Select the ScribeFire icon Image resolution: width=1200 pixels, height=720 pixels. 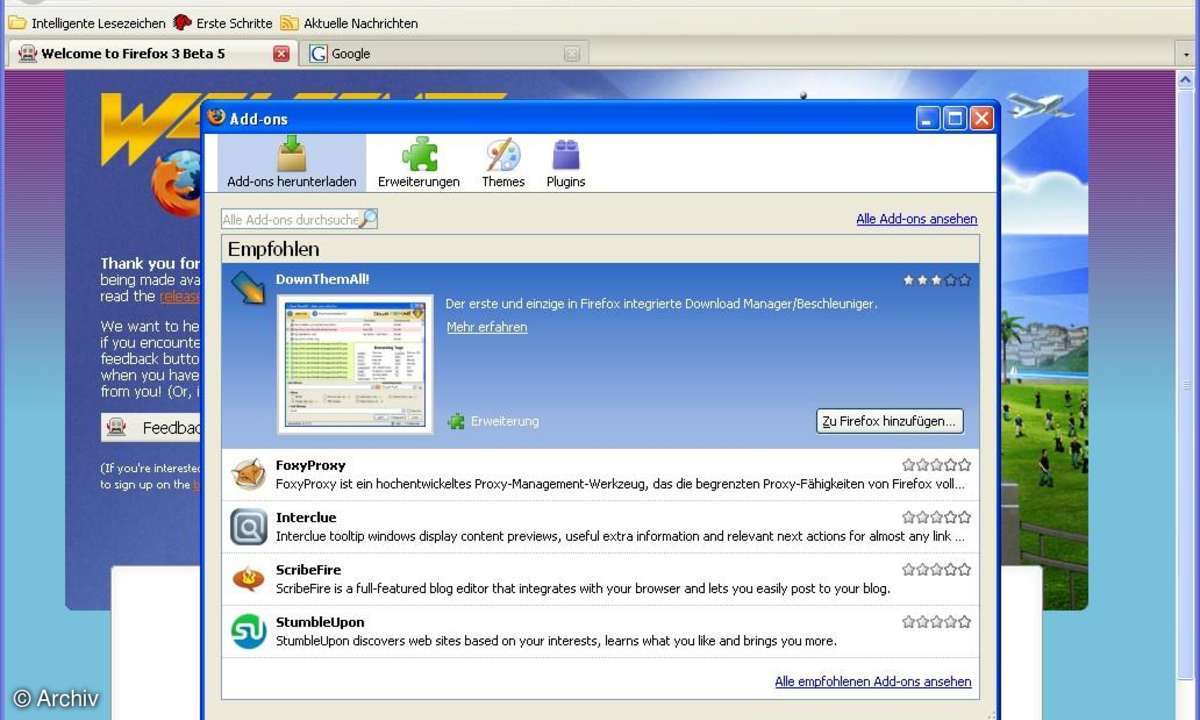pyautogui.click(x=249, y=578)
